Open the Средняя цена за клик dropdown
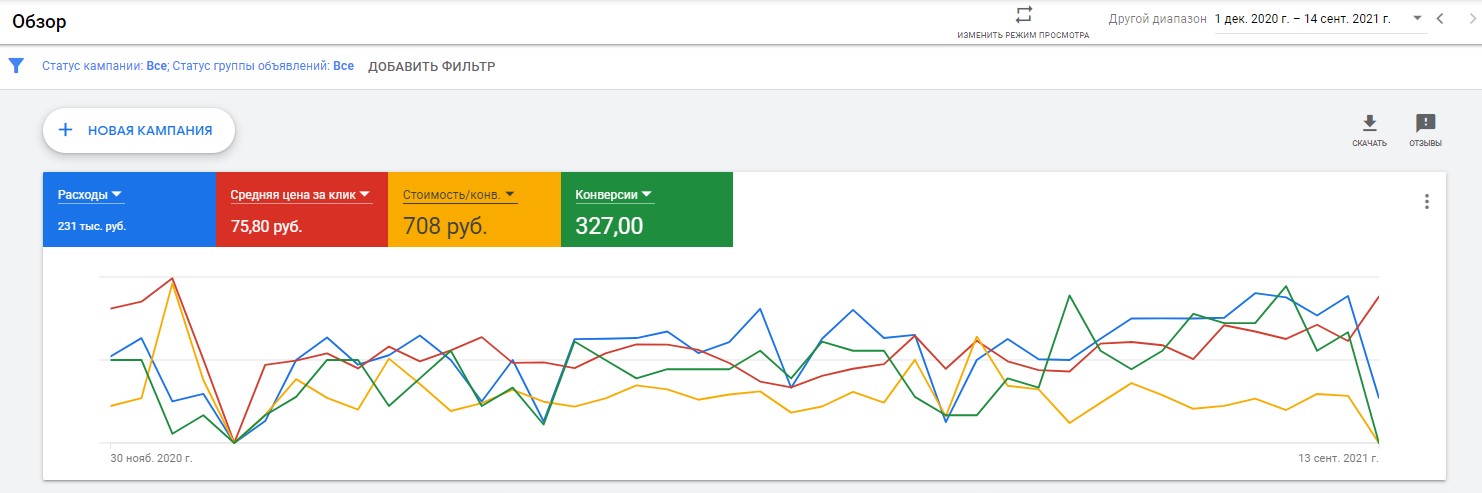The width and height of the screenshot is (1482, 493). [364, 194]
